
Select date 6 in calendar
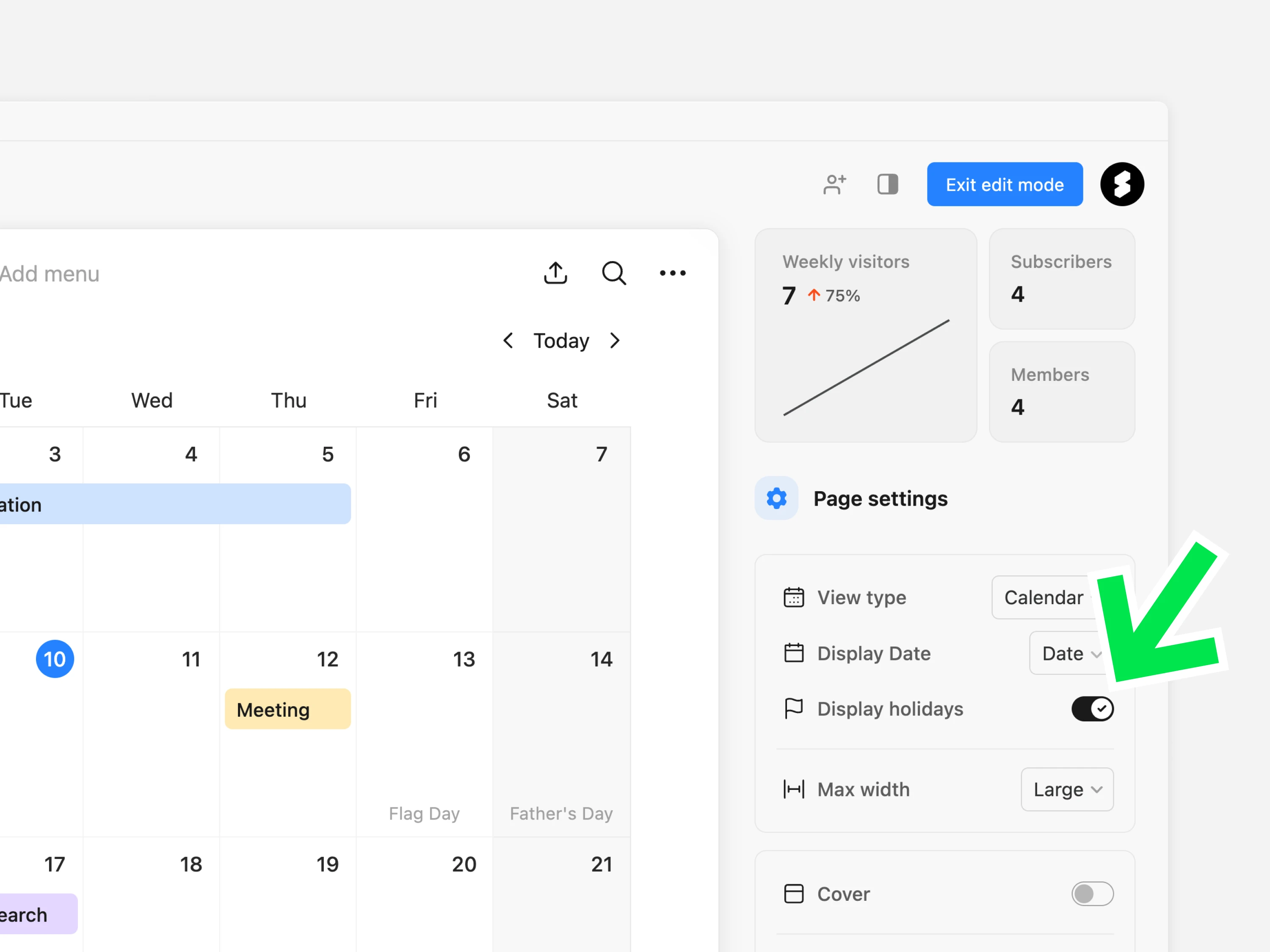[x=464, y=454]
